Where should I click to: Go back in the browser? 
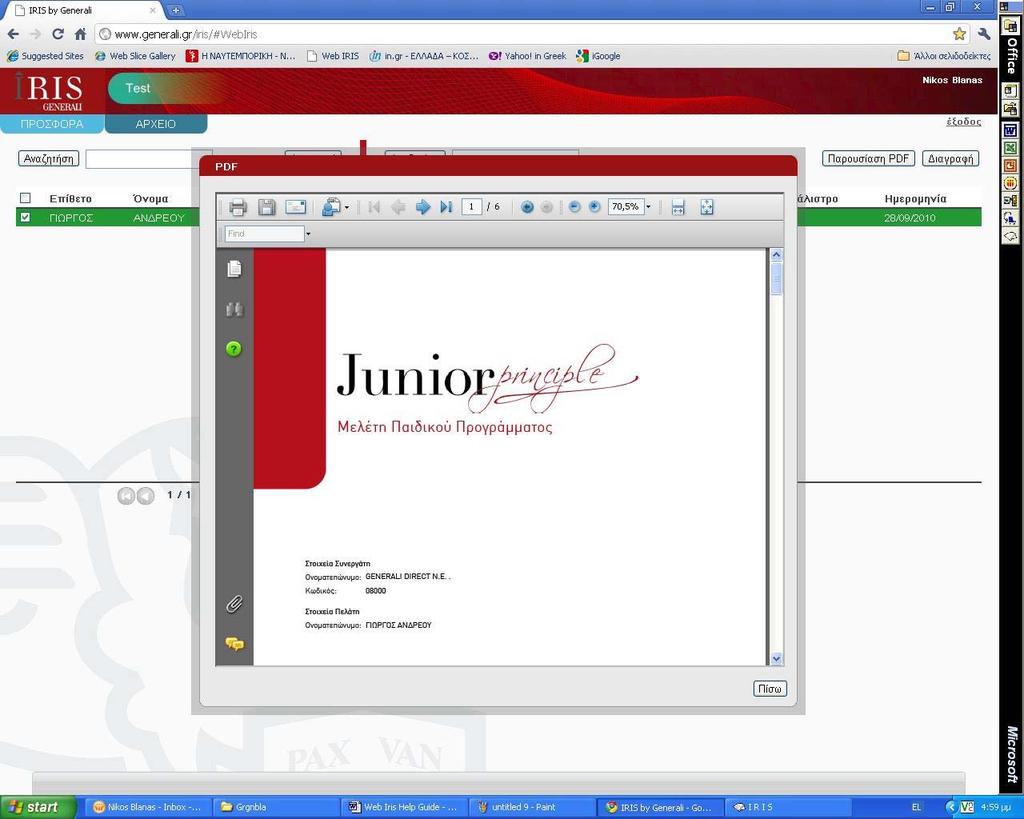13,34
